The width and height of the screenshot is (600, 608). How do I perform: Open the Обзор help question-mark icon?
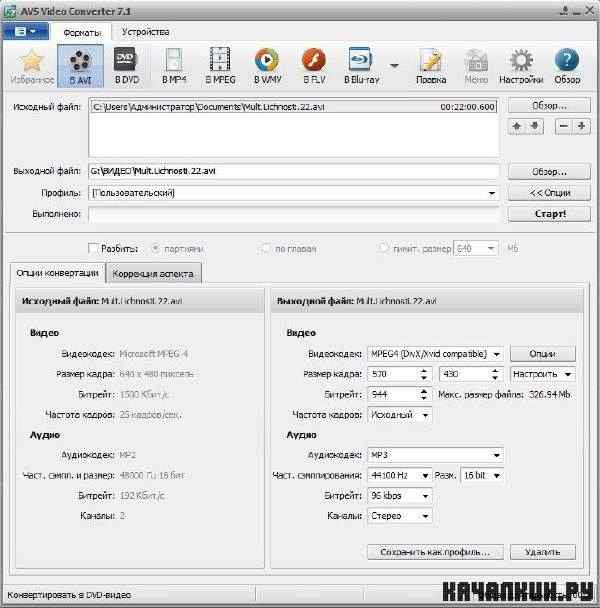[x=567, y=66]
